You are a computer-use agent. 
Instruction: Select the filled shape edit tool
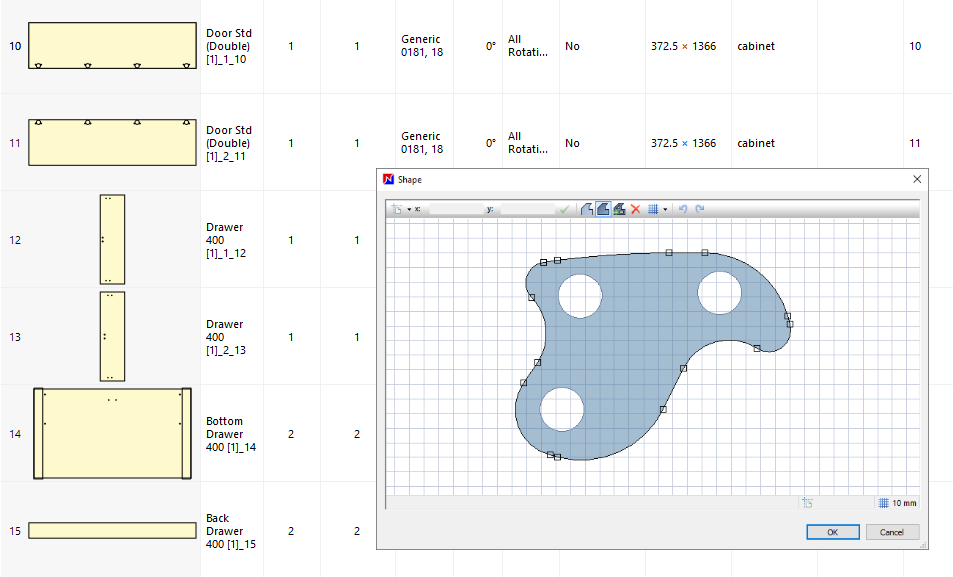coord(603,209)
